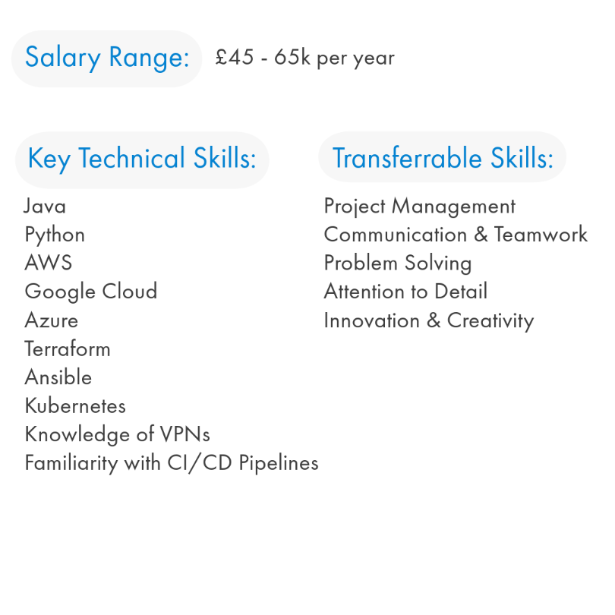
Task: Click the Google Cloud skill item
Action: coord(91,292)
